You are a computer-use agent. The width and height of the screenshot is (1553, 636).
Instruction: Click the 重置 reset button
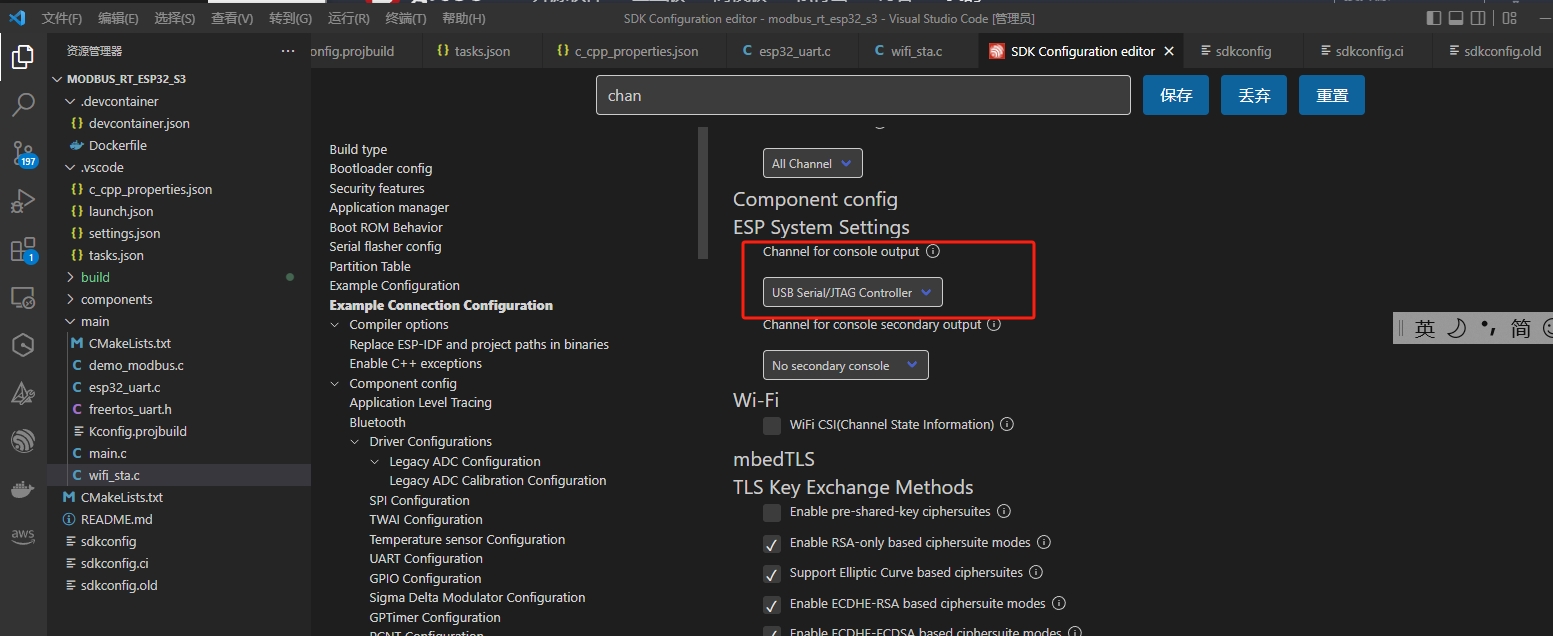click(1332, 95)
